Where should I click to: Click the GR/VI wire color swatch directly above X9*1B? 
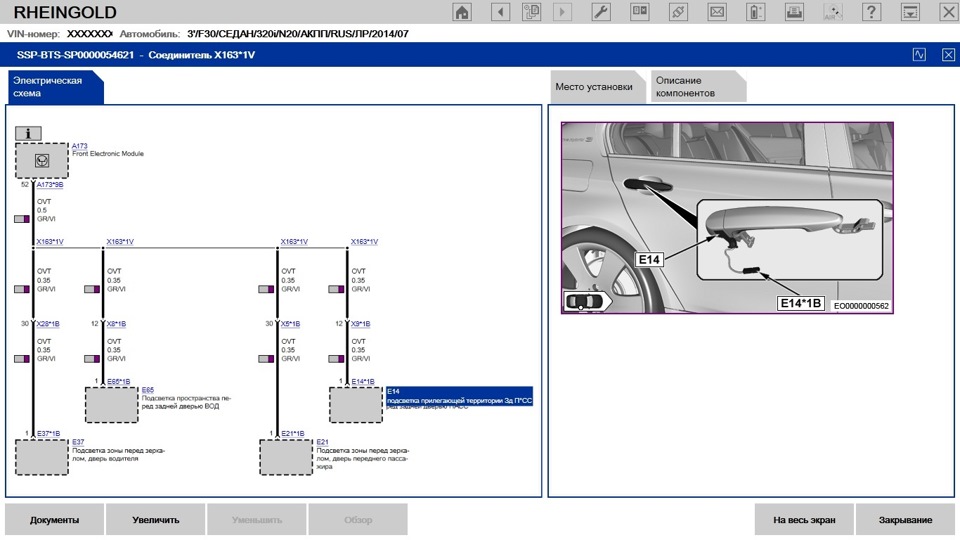click(x=337, y=289)
